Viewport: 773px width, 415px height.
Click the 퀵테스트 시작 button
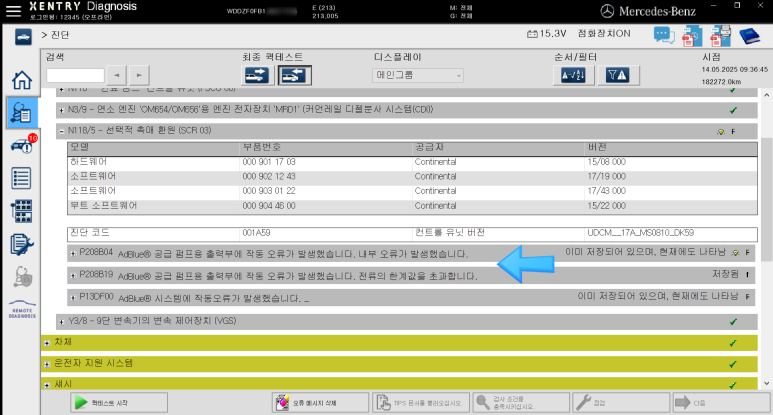click(119, 403)
